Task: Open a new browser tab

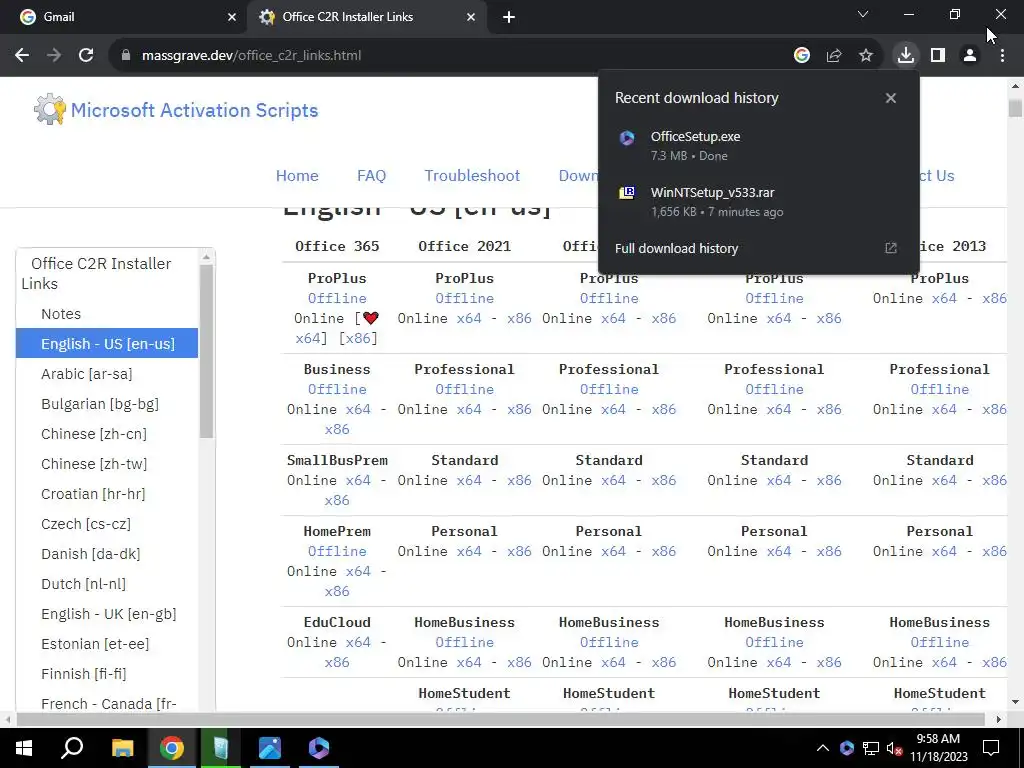Action: tap(509, 18)
